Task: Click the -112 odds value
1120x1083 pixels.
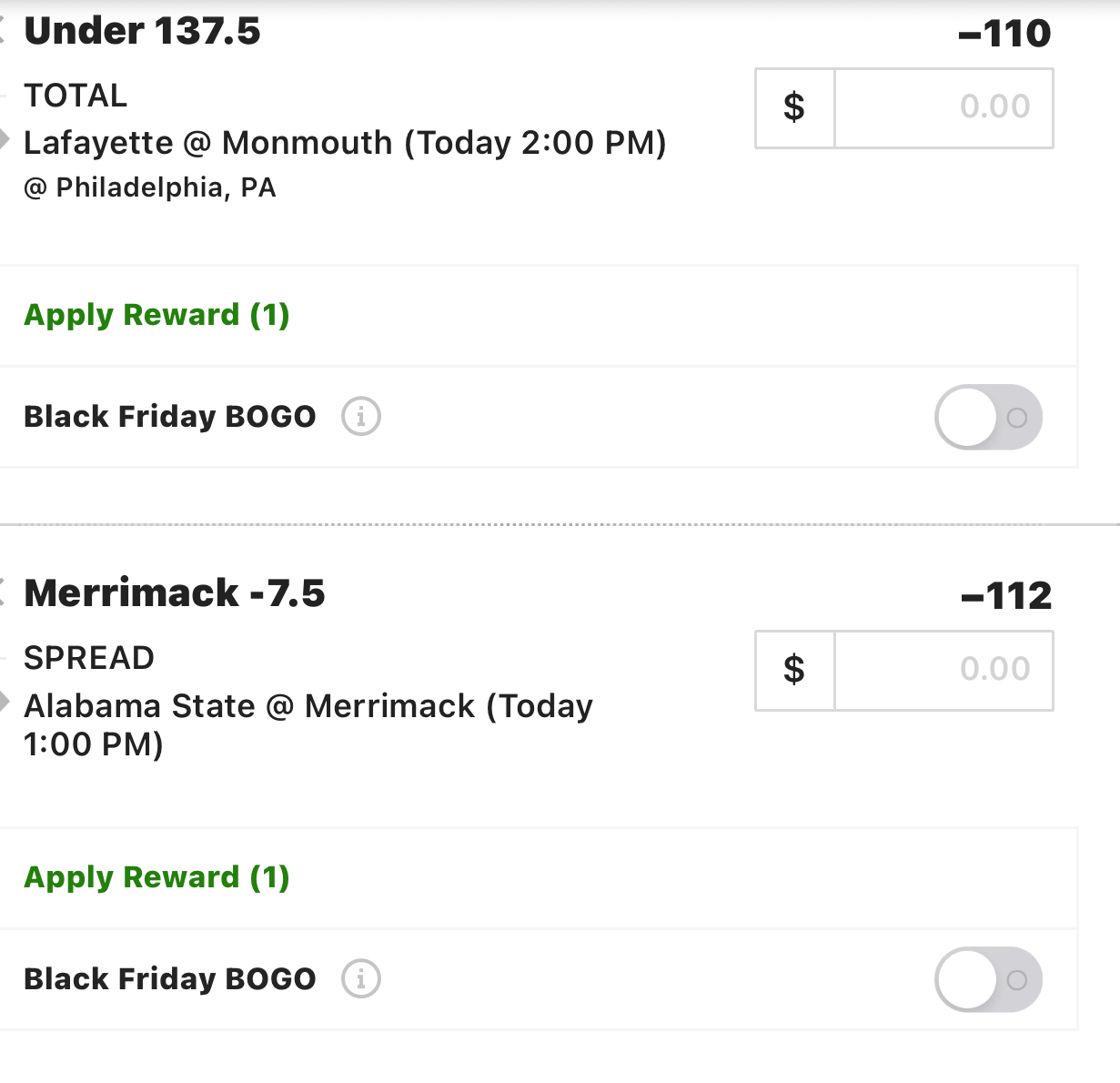Action: 1006,596
